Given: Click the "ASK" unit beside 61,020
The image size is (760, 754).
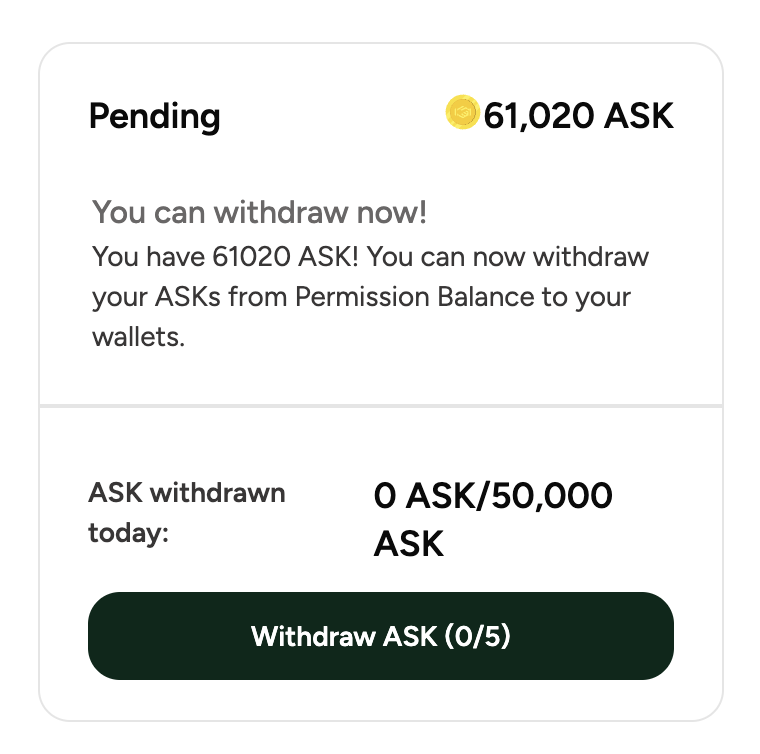Looking at the screenshot, I should (x=638, y=116).
